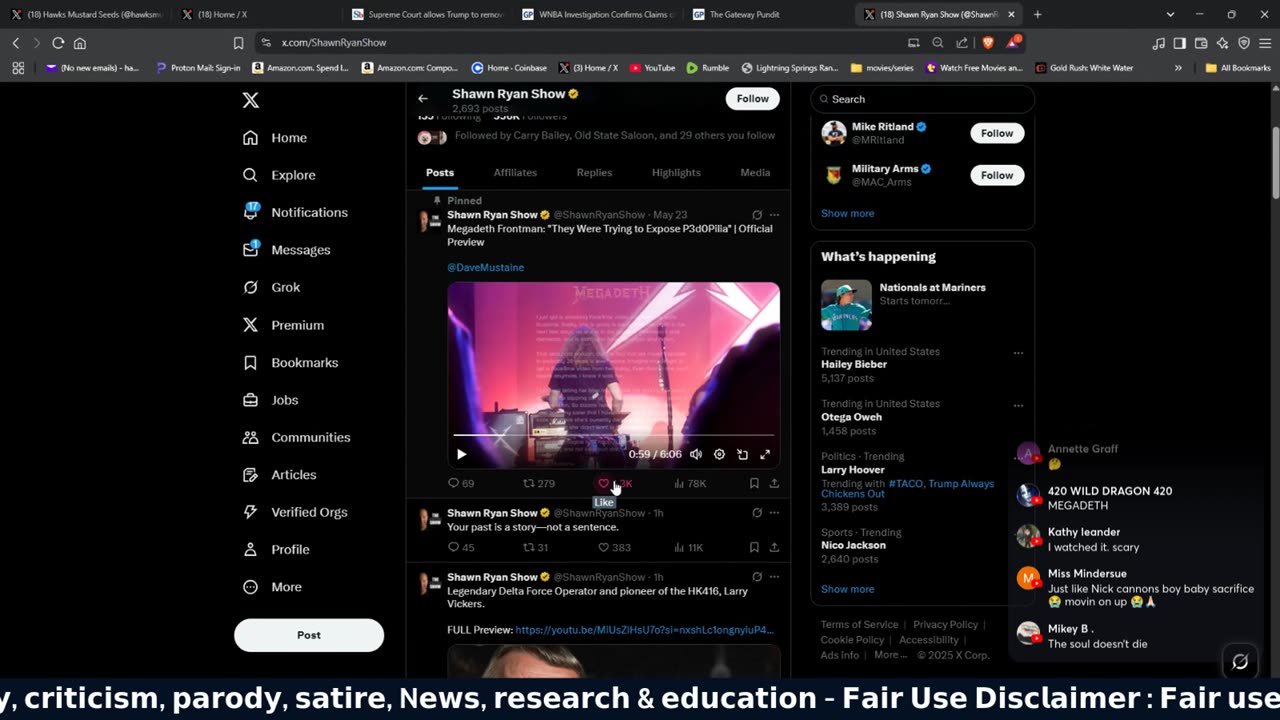1280x720 pixels.
Task: Open Communities in the sidebar
Action: pyautogui.click(x=296, y=437)
